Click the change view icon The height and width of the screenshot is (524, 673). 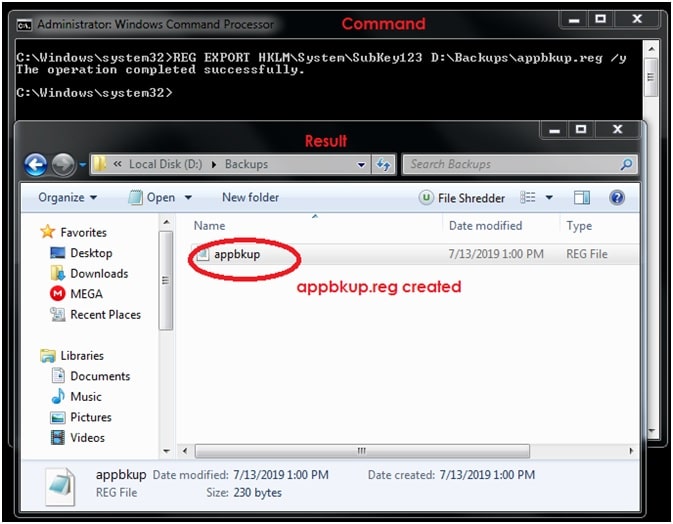click(x=528, y=198)
